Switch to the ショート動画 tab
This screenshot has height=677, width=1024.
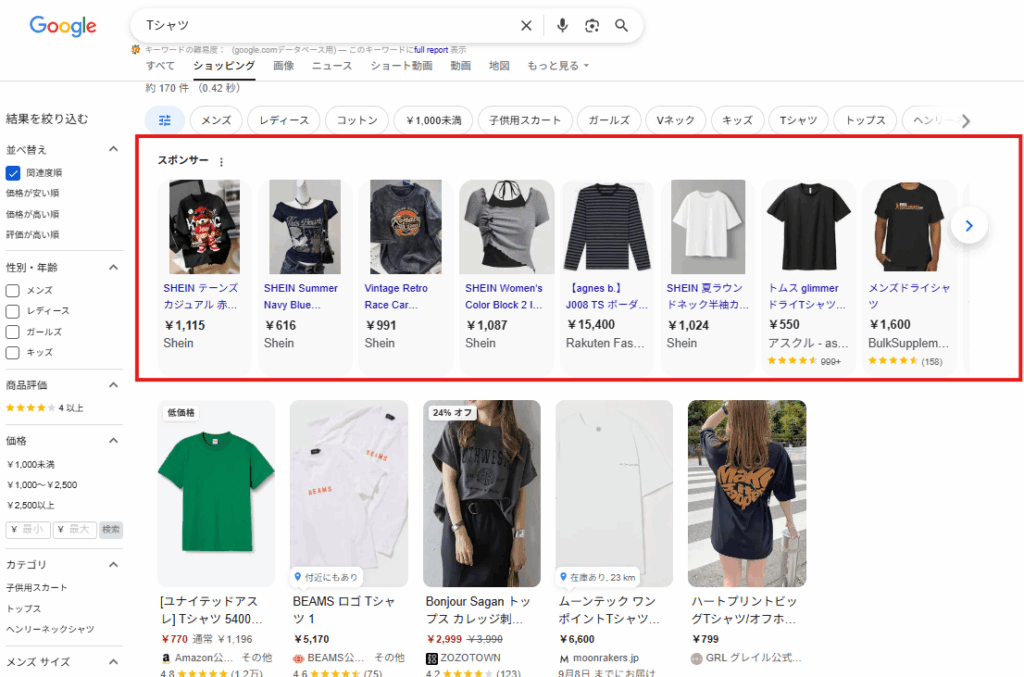pos(401,66)
